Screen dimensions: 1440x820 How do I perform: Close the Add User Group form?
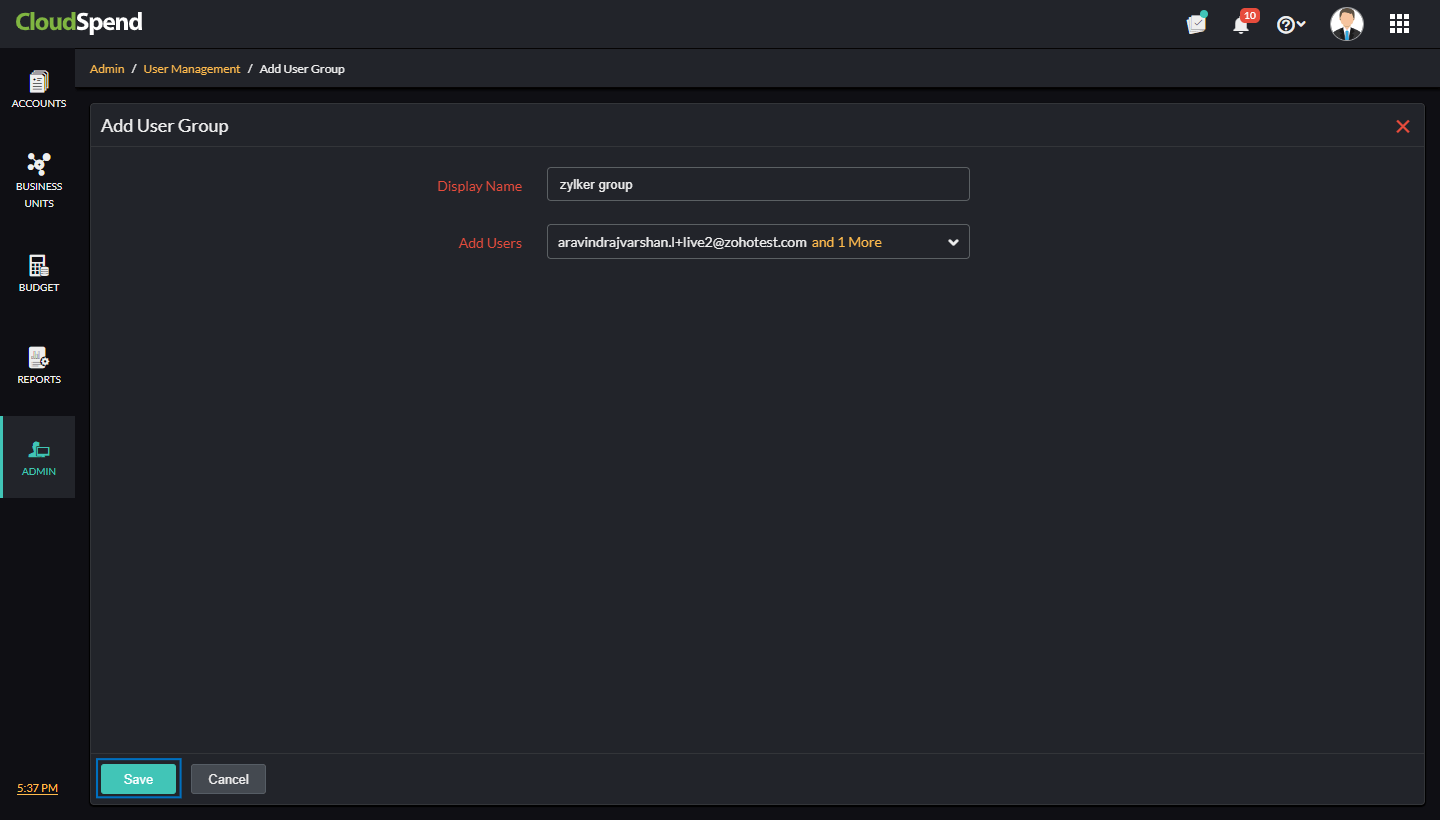pyautogui.click(x=1403, y=125)
